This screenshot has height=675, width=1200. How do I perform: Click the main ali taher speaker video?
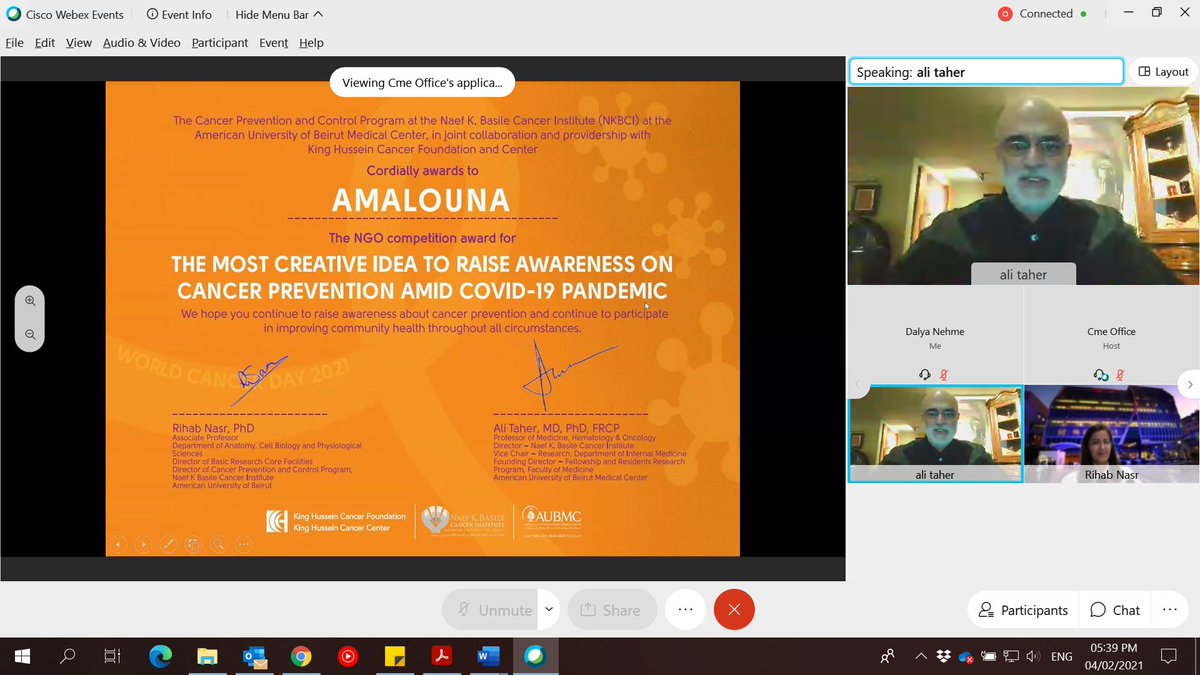(1023, 186)
